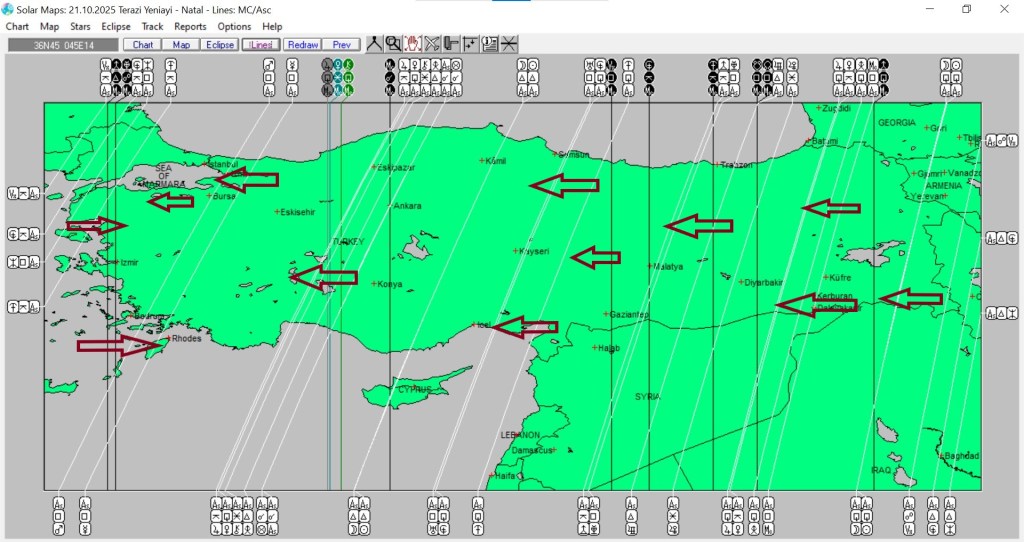Expand the Options menu

pyautogui.click(x=234, y=27)
